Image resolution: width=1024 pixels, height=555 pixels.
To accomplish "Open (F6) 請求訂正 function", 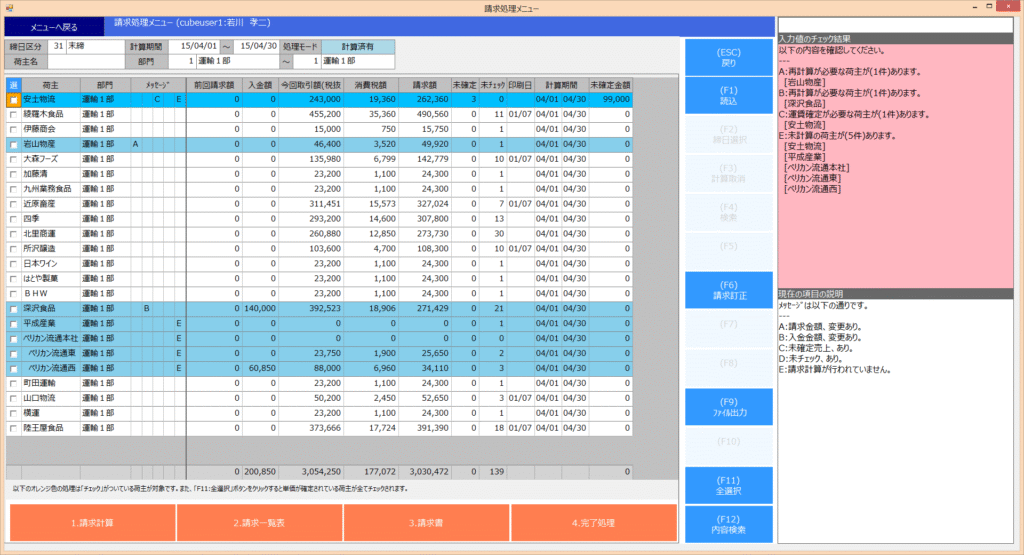I will 729,290.
